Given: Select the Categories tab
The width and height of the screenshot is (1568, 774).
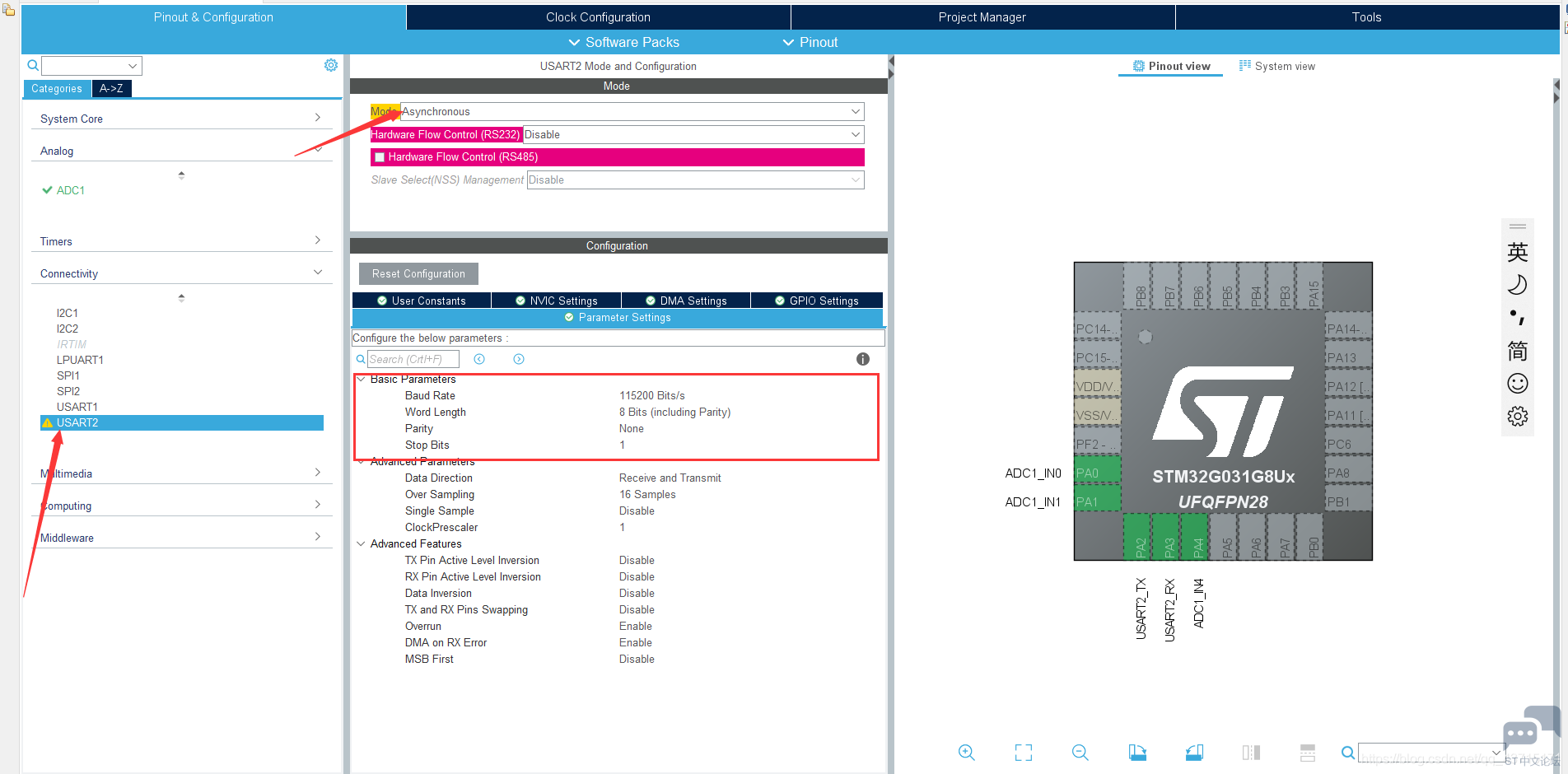Looking at the screenshot, I should tap(57, 88).
